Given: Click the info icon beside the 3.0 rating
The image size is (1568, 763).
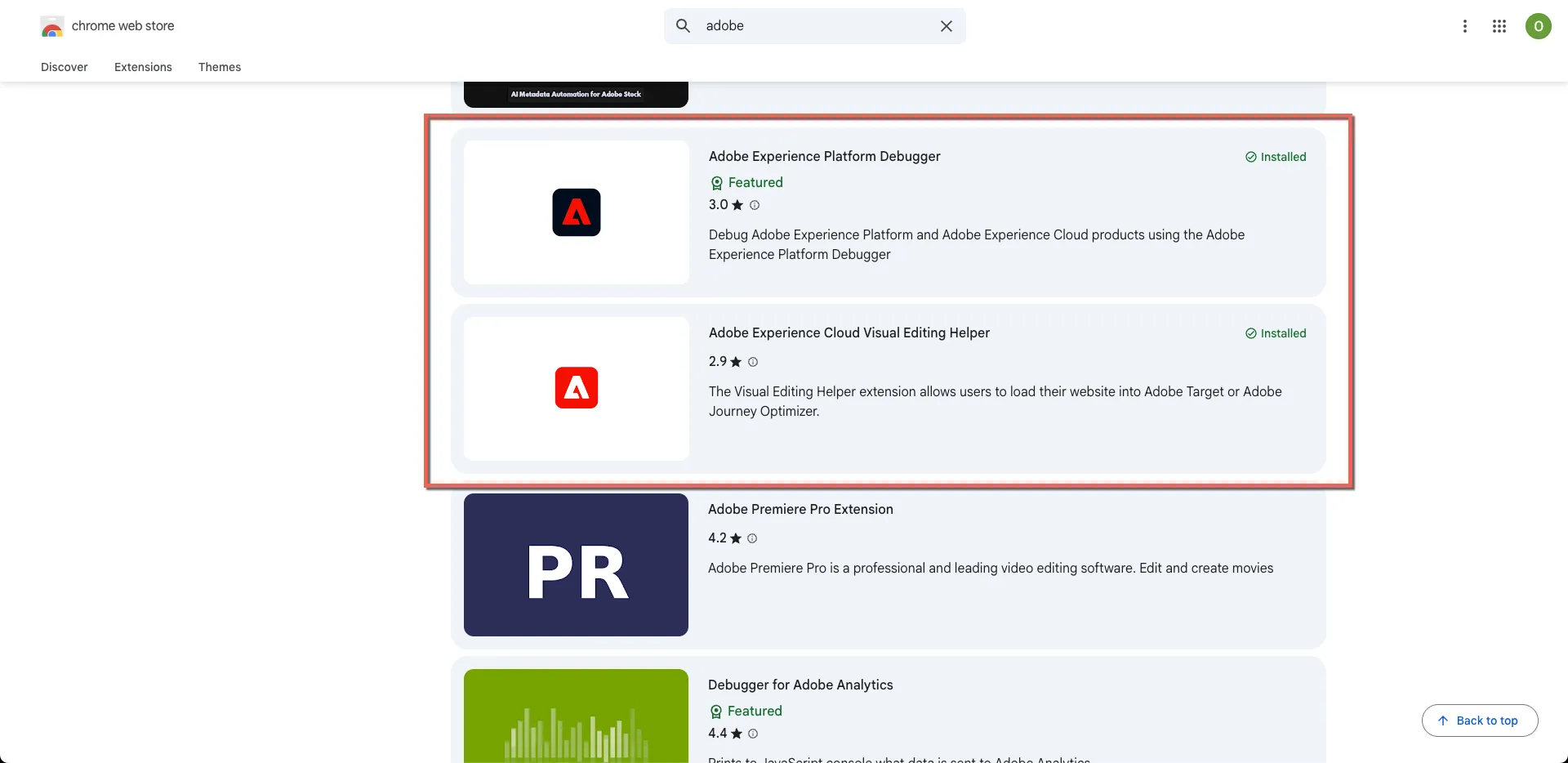Looking at the screenshot, I should 755,205.
